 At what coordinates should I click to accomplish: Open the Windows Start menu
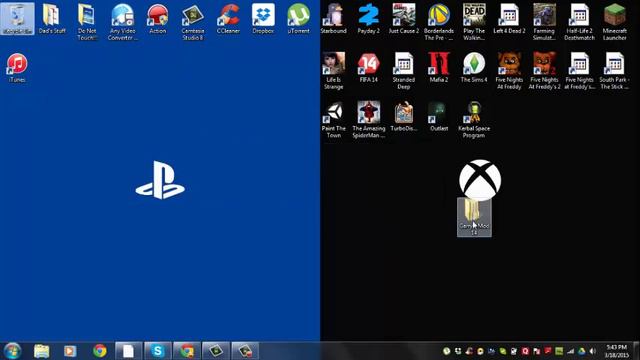[x=12, y=351]
